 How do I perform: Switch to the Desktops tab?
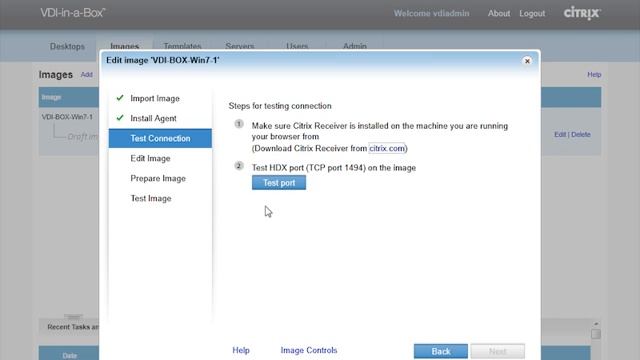67,46
